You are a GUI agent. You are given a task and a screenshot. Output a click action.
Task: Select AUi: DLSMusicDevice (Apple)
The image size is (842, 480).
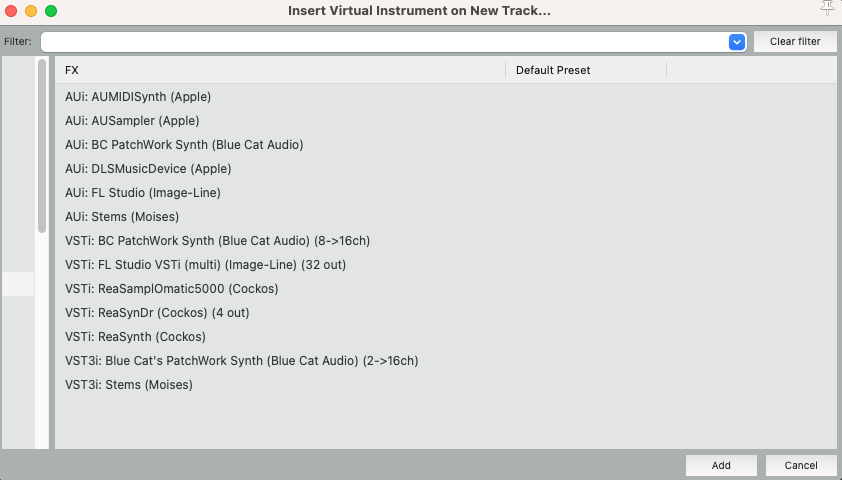tap(445, 169)
